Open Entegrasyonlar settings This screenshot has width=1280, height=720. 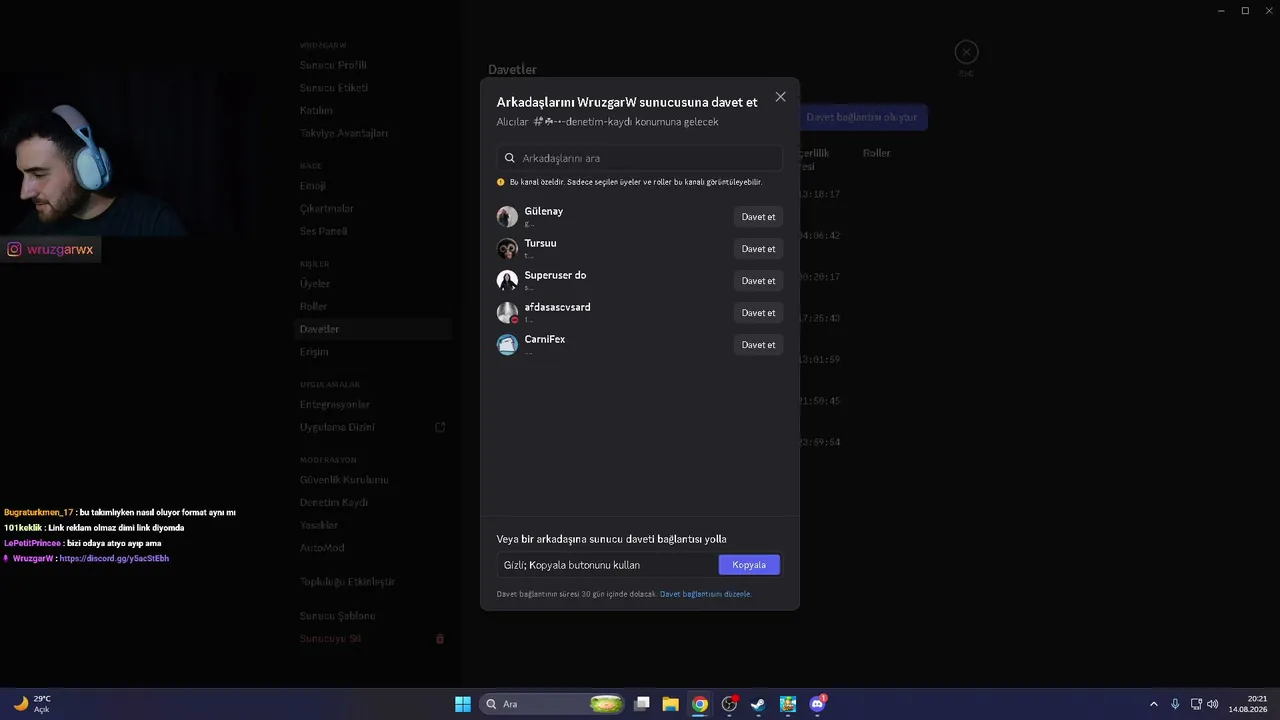pos(335,405)
